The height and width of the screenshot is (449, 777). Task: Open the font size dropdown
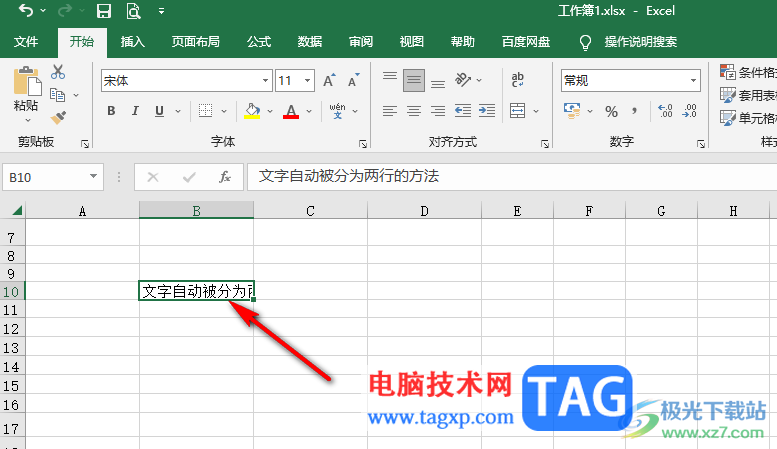pyautogui.click(x=308, y=80)
